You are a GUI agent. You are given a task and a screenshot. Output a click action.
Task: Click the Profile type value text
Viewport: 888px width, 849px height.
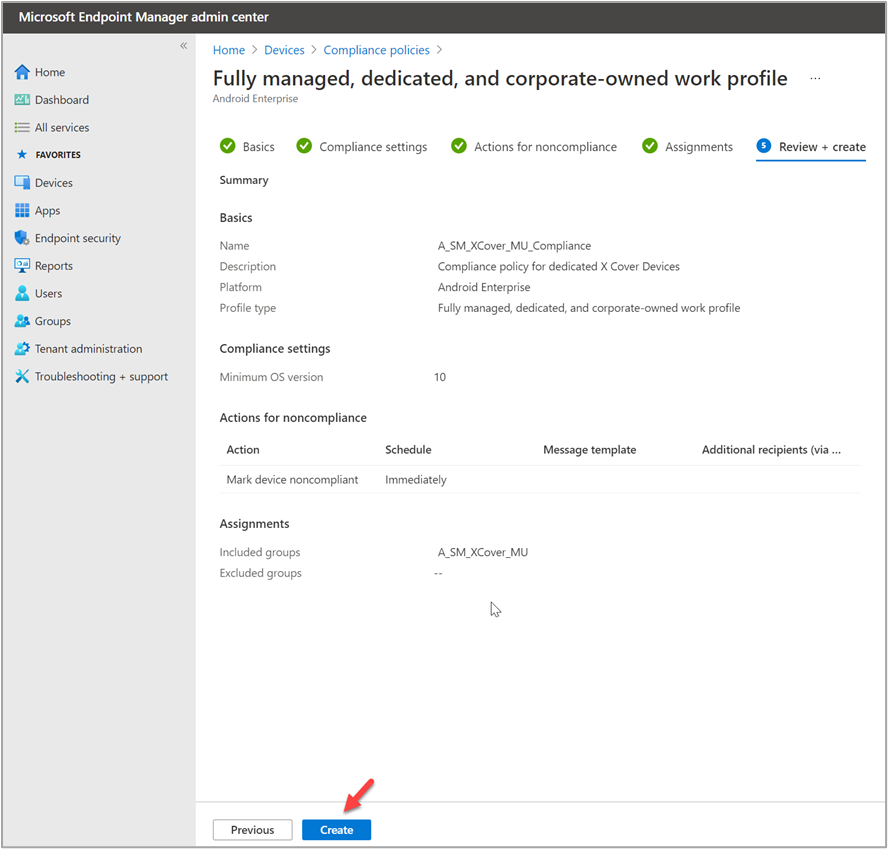pyautogui.click(x=589, y=308)
